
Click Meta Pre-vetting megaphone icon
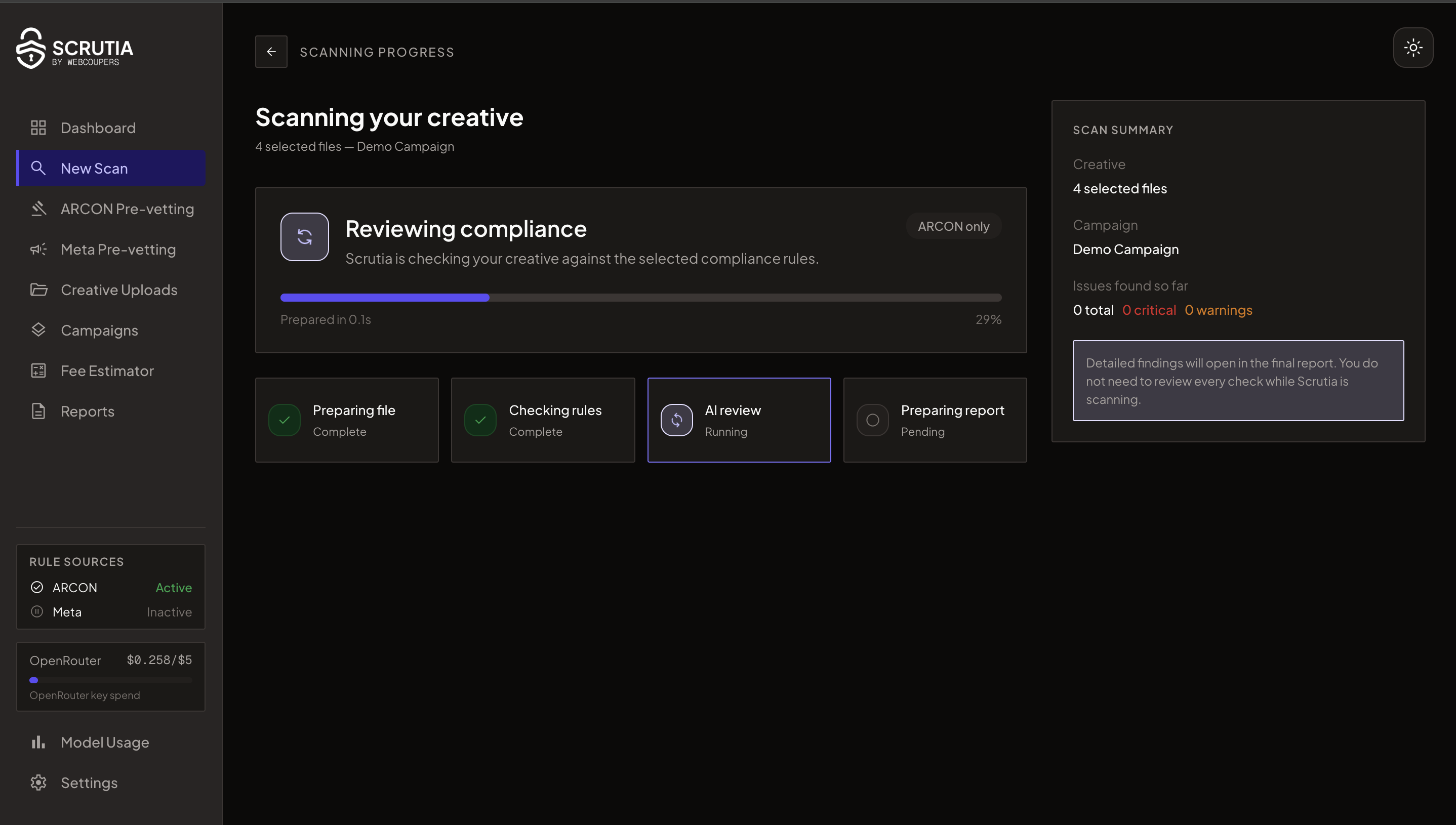pyautogui.click(x=38, y=250)
